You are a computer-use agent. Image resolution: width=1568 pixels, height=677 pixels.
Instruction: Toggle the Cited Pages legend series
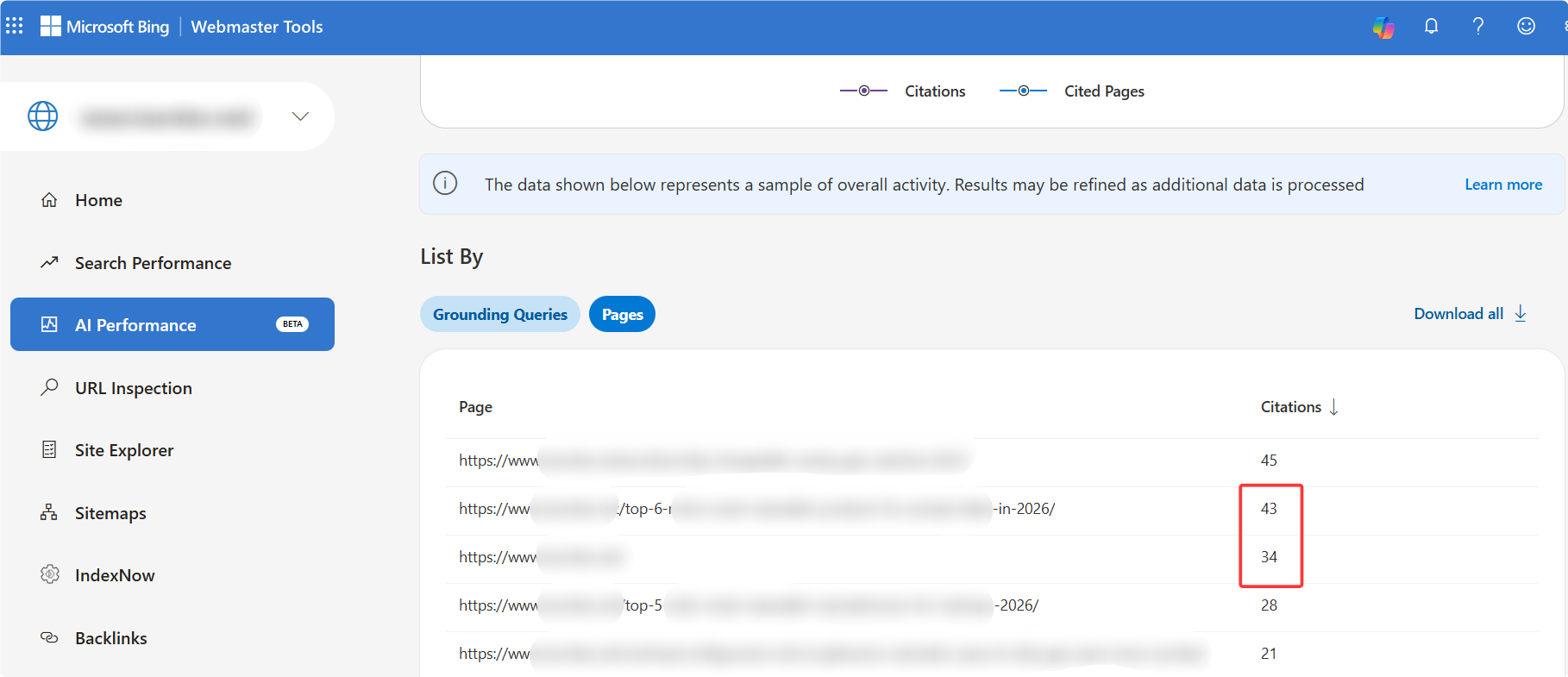pyautogui.click(x=1072, y=91)
